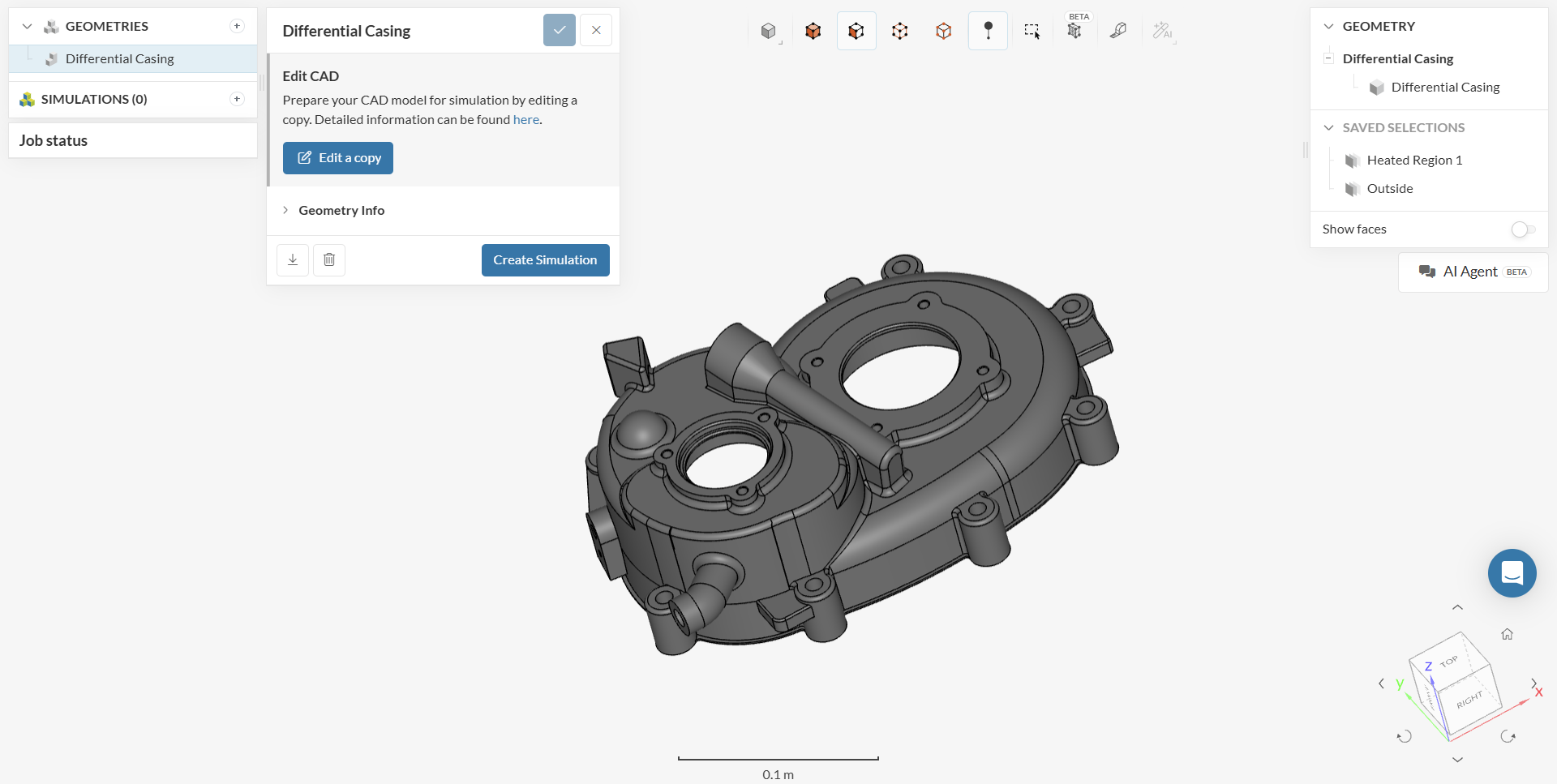Activate the box selection tool
The image size is (1557, 784).
pos(1032,31)
